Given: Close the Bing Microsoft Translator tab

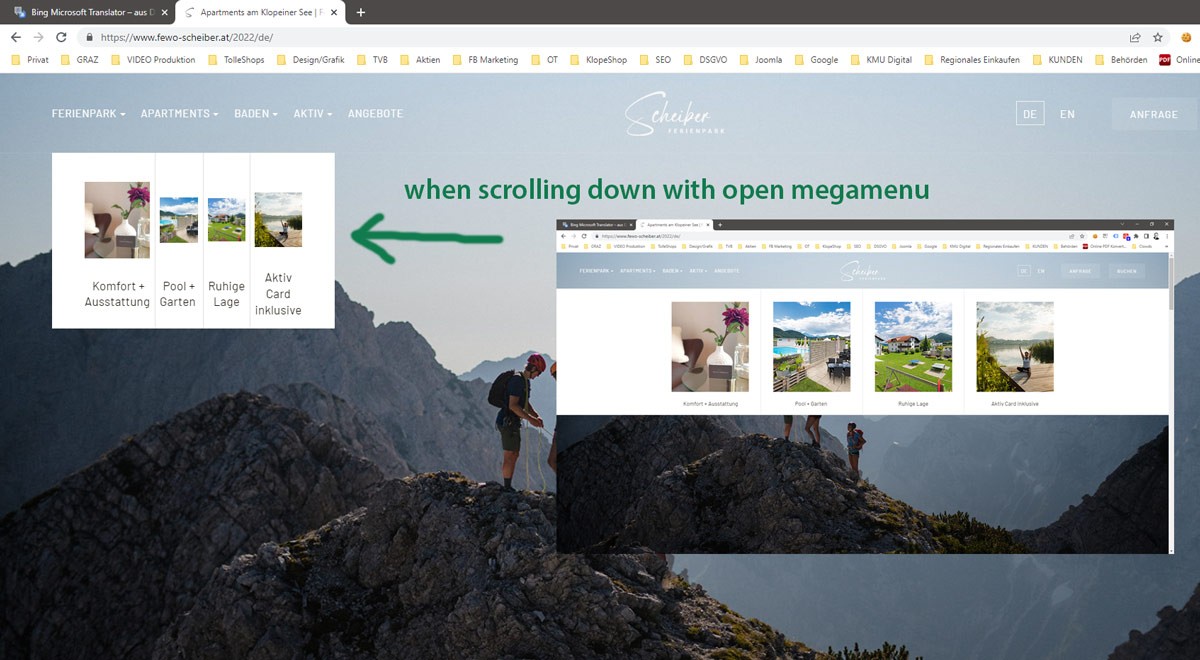Looking at the screenshot, I should pos(165,12).
